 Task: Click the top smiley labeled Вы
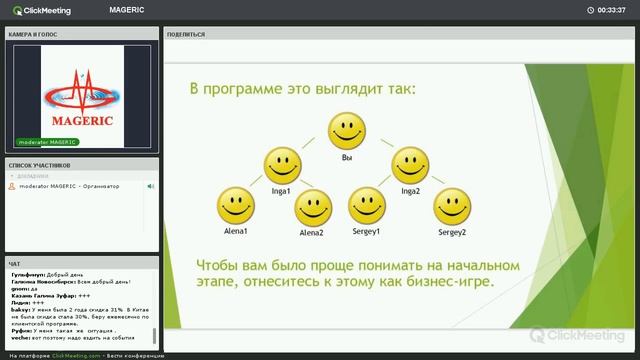click(347, 131)
